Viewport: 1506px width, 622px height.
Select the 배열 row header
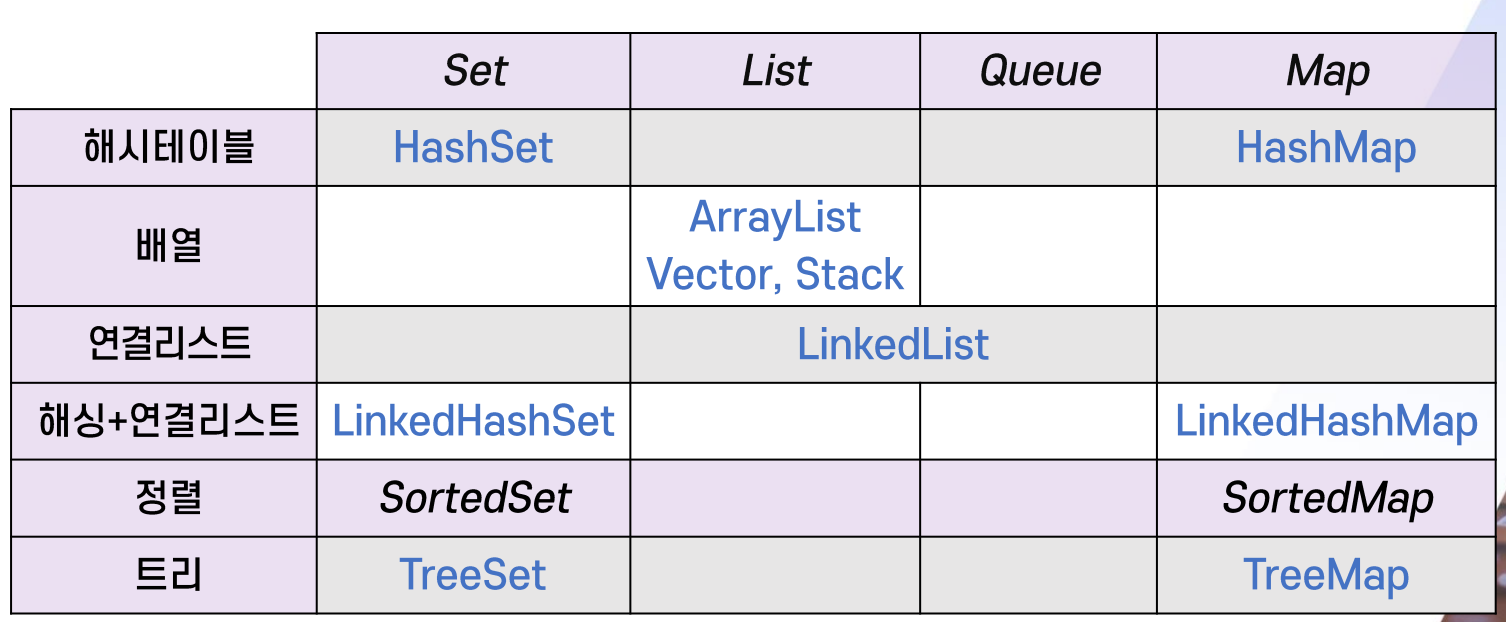click(x=170, y=244)
